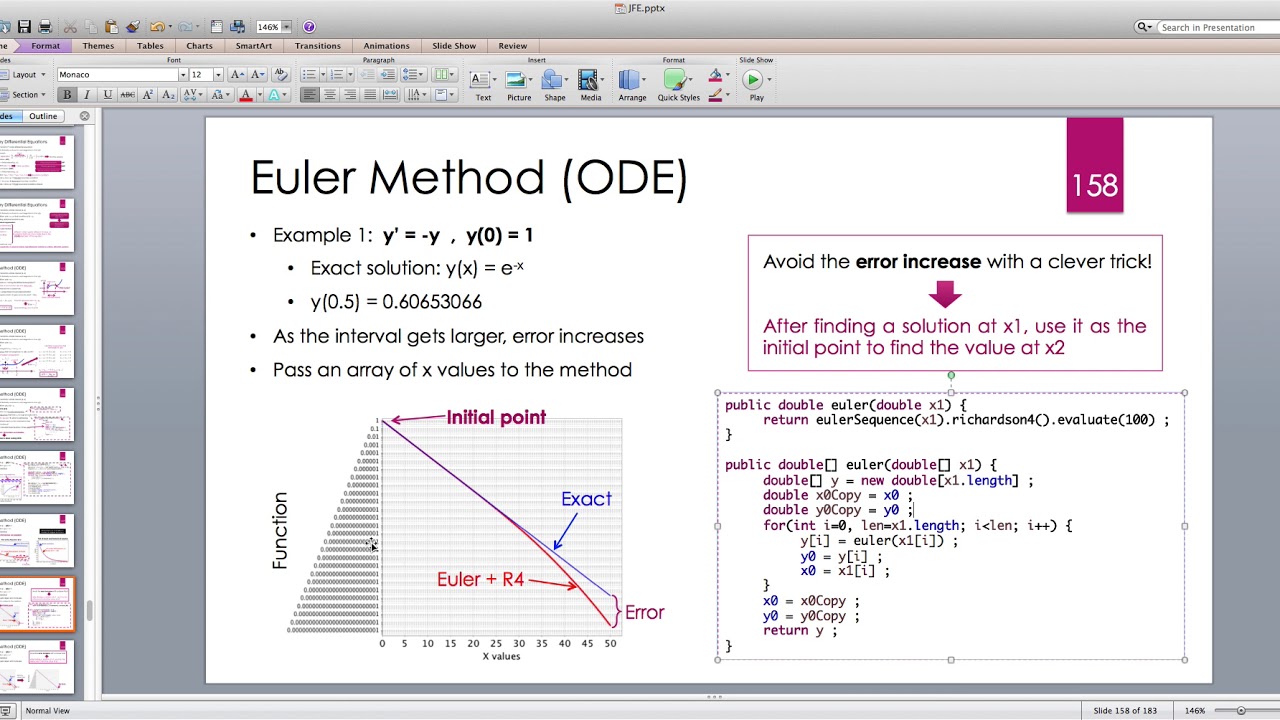Switch to the Review tab
Image resolution: width=1280 pixels, height=720 pixels.
[513, 46]
